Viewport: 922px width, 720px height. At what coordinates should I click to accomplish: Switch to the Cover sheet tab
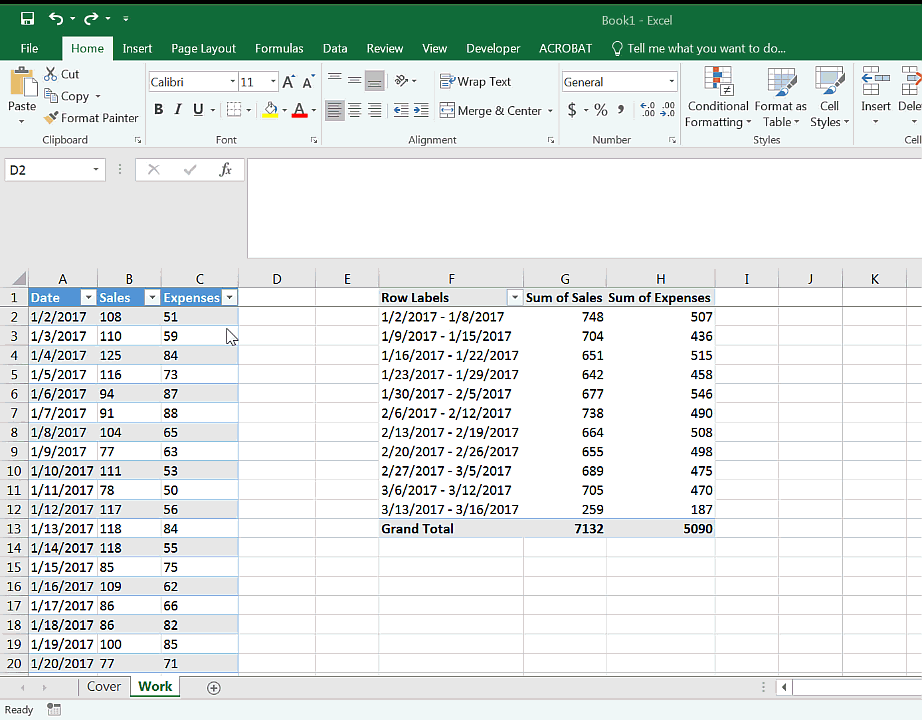[104, 687]
